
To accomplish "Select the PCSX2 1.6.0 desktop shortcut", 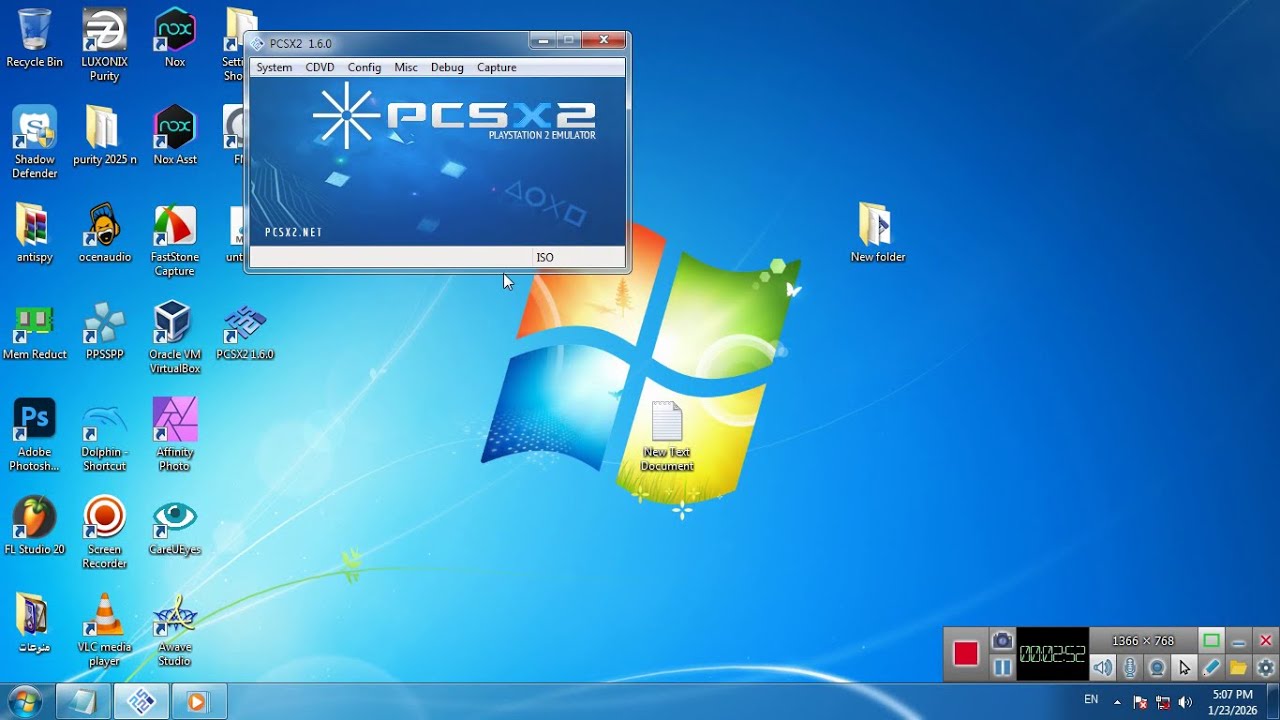I will point(245,331).
